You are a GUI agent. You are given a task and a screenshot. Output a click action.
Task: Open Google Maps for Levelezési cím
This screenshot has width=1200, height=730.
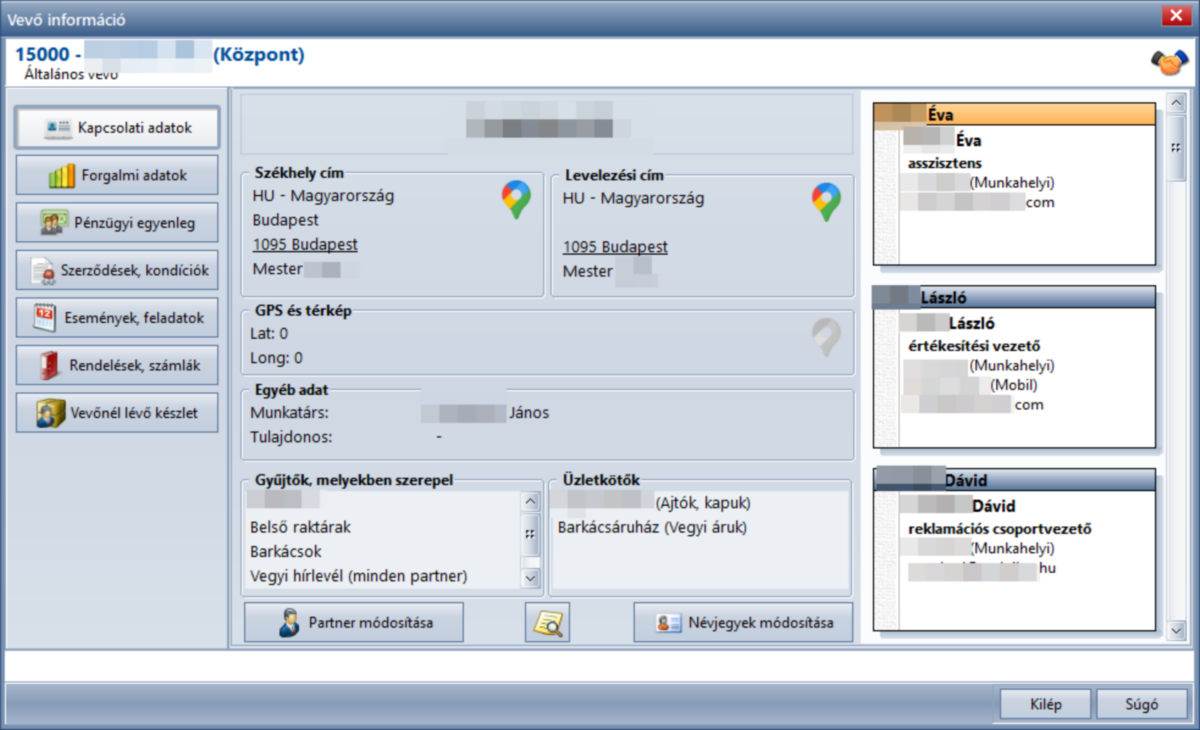tap(826, 201)
